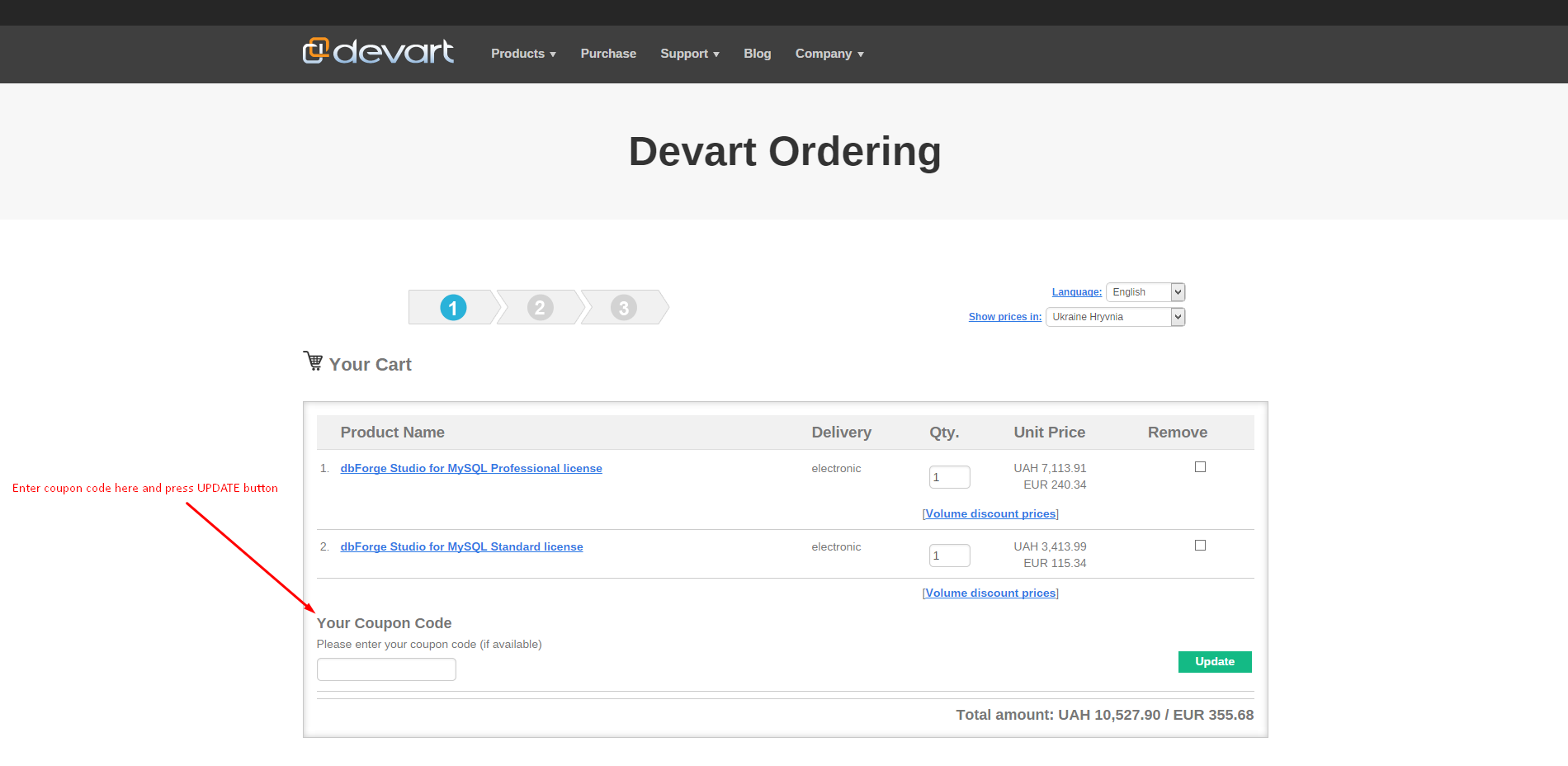The height and width of the screenshot is (766, 1568).
Task: Open the Company menu
Action: click(x=829, y=54)
